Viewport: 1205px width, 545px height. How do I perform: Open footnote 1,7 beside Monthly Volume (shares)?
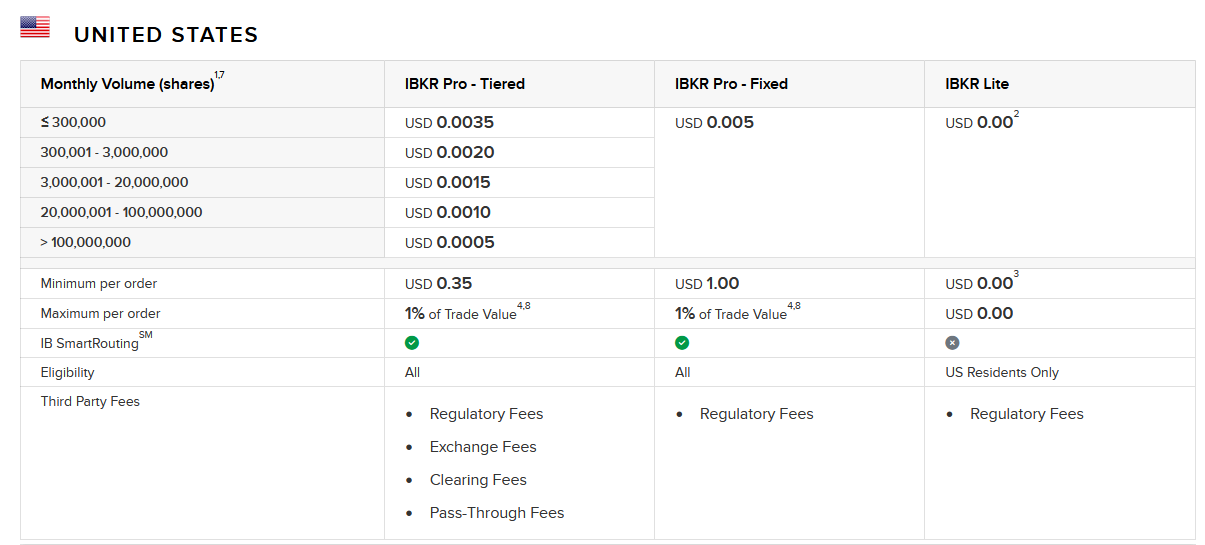point(220,75)
